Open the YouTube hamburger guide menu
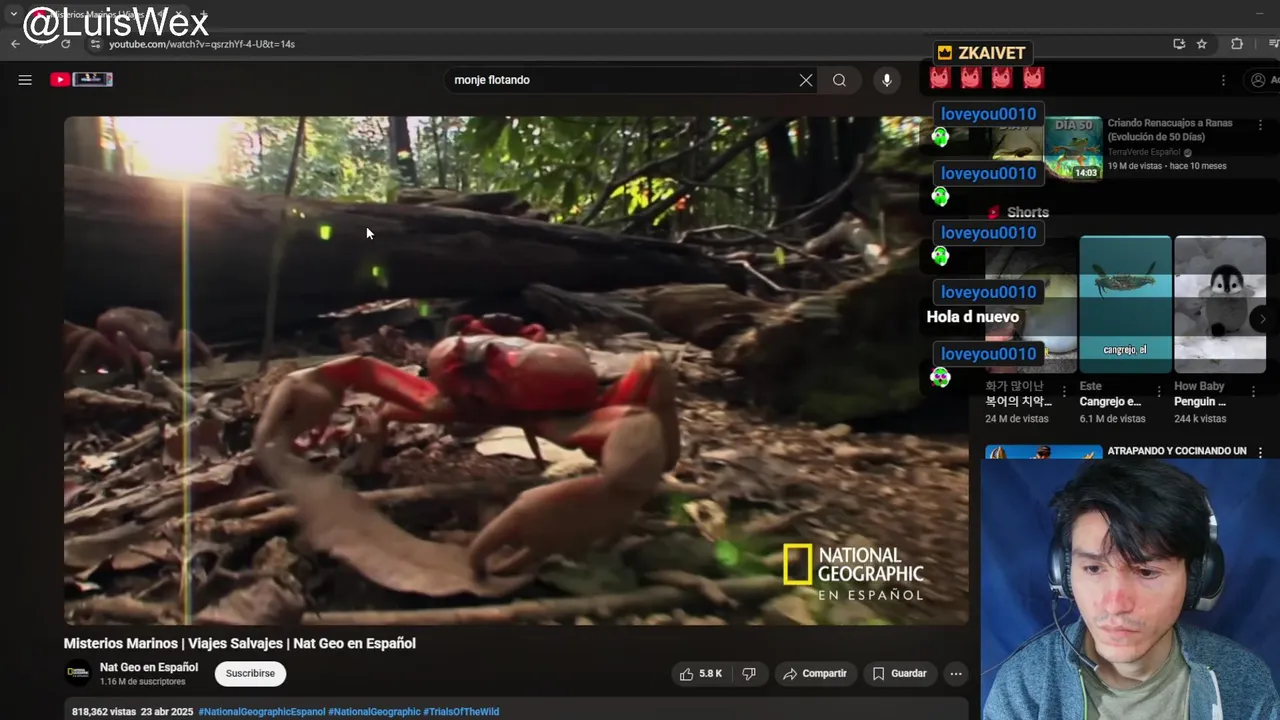This screenshot has height=720, width=1280. point(25,80)
